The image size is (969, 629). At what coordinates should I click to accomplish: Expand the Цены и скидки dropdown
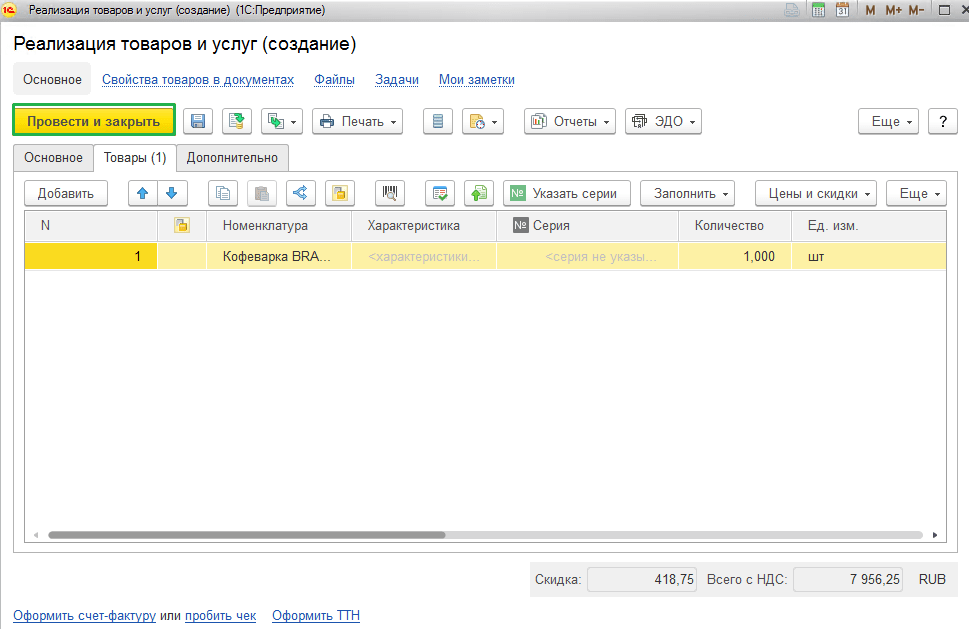(x=816, y=193)
